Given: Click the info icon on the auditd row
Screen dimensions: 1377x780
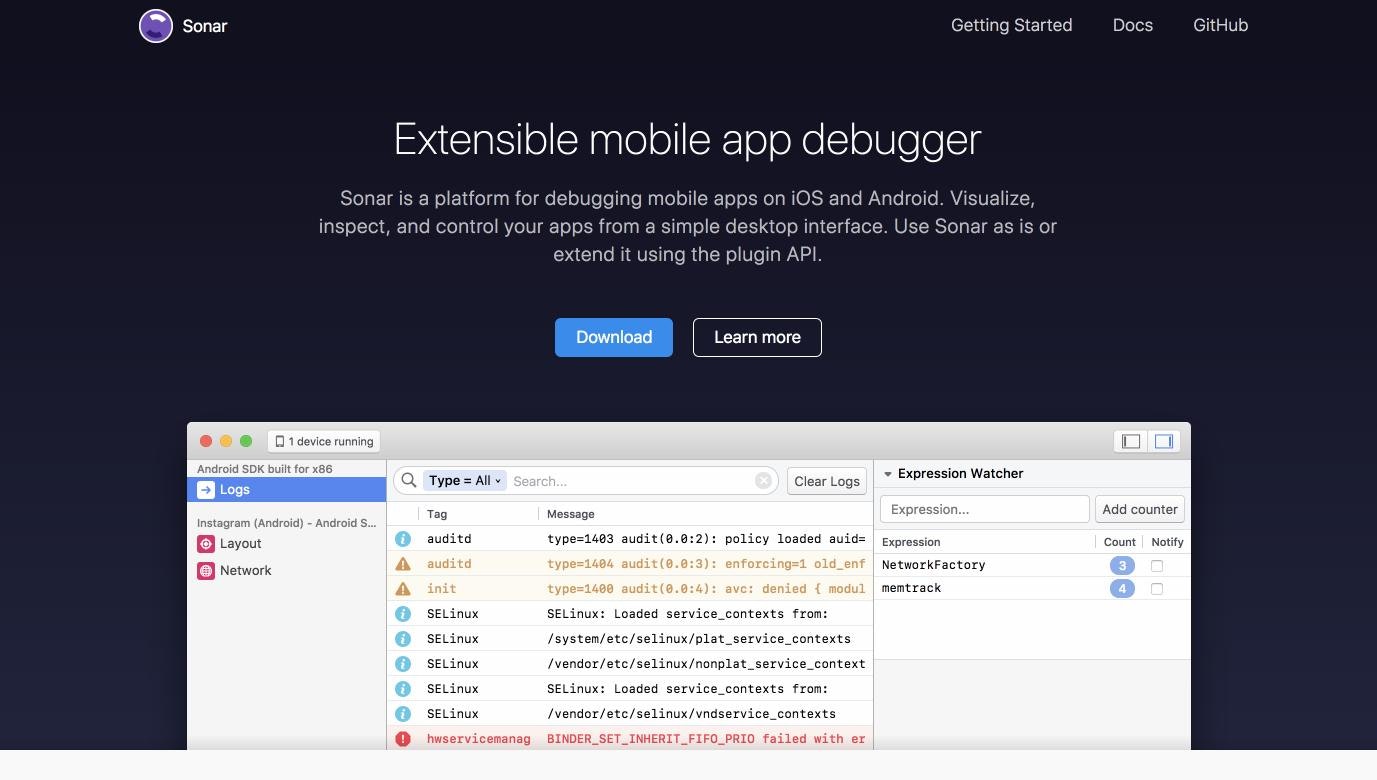Looking at the screenshot, I should [x=403, y=538].
